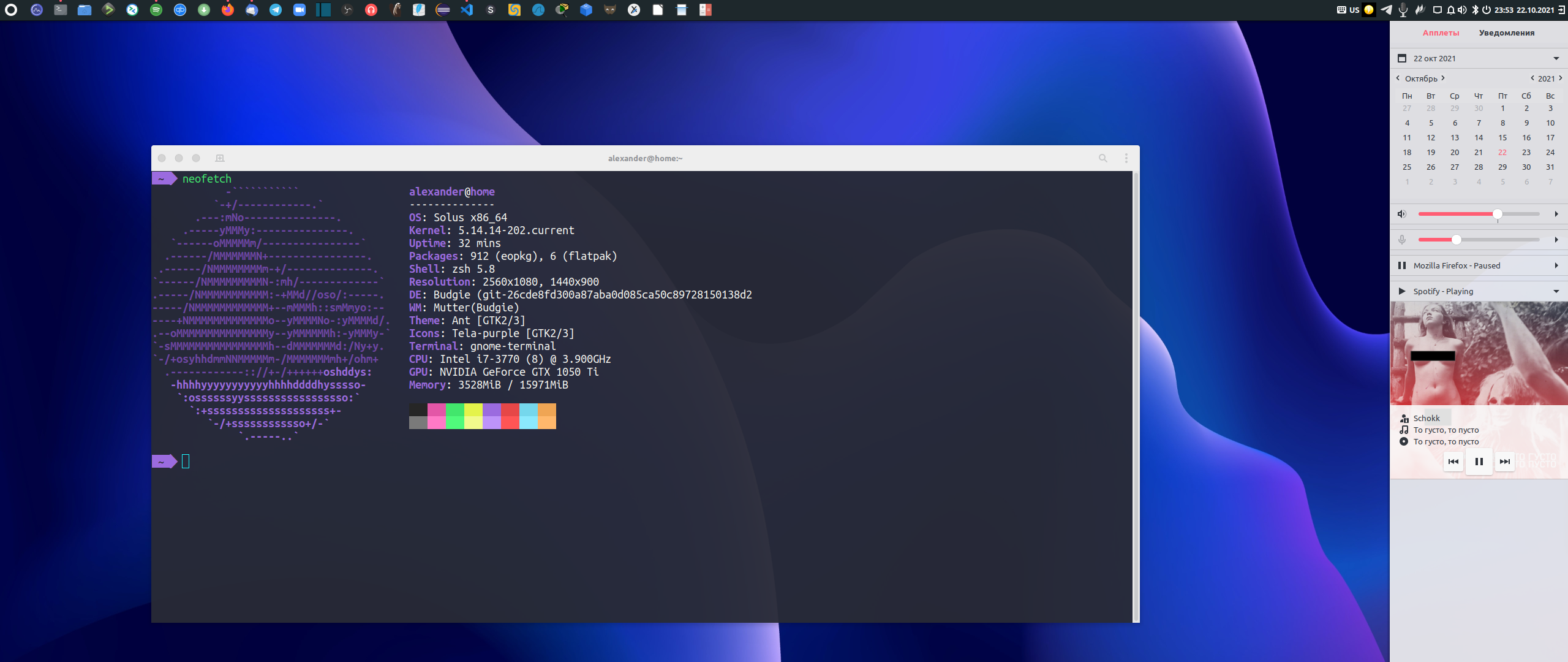Select the Апплеты tab

(x=1441, y=33)
